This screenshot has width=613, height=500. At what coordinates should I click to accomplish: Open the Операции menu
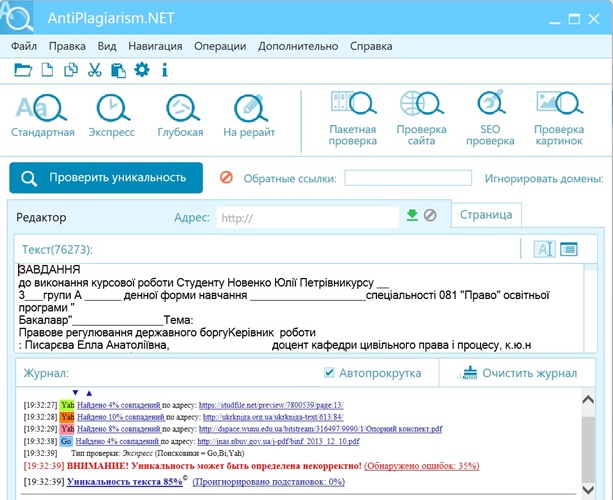[220, 46]
